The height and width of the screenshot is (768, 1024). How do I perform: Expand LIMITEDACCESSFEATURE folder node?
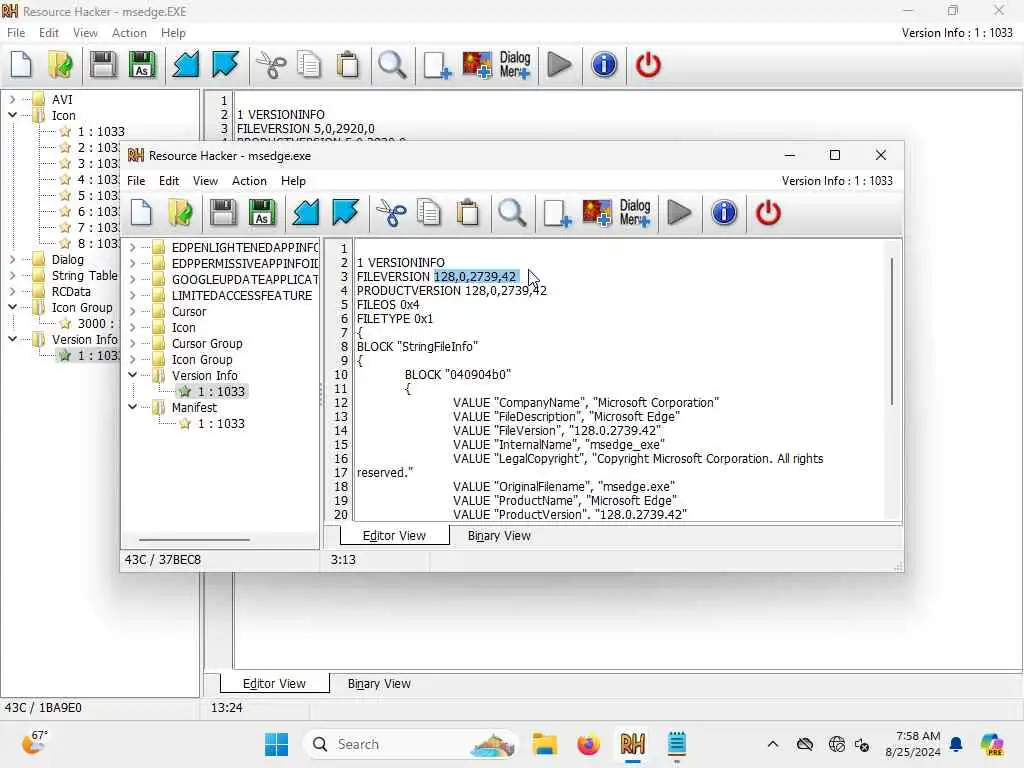point(133,296)
